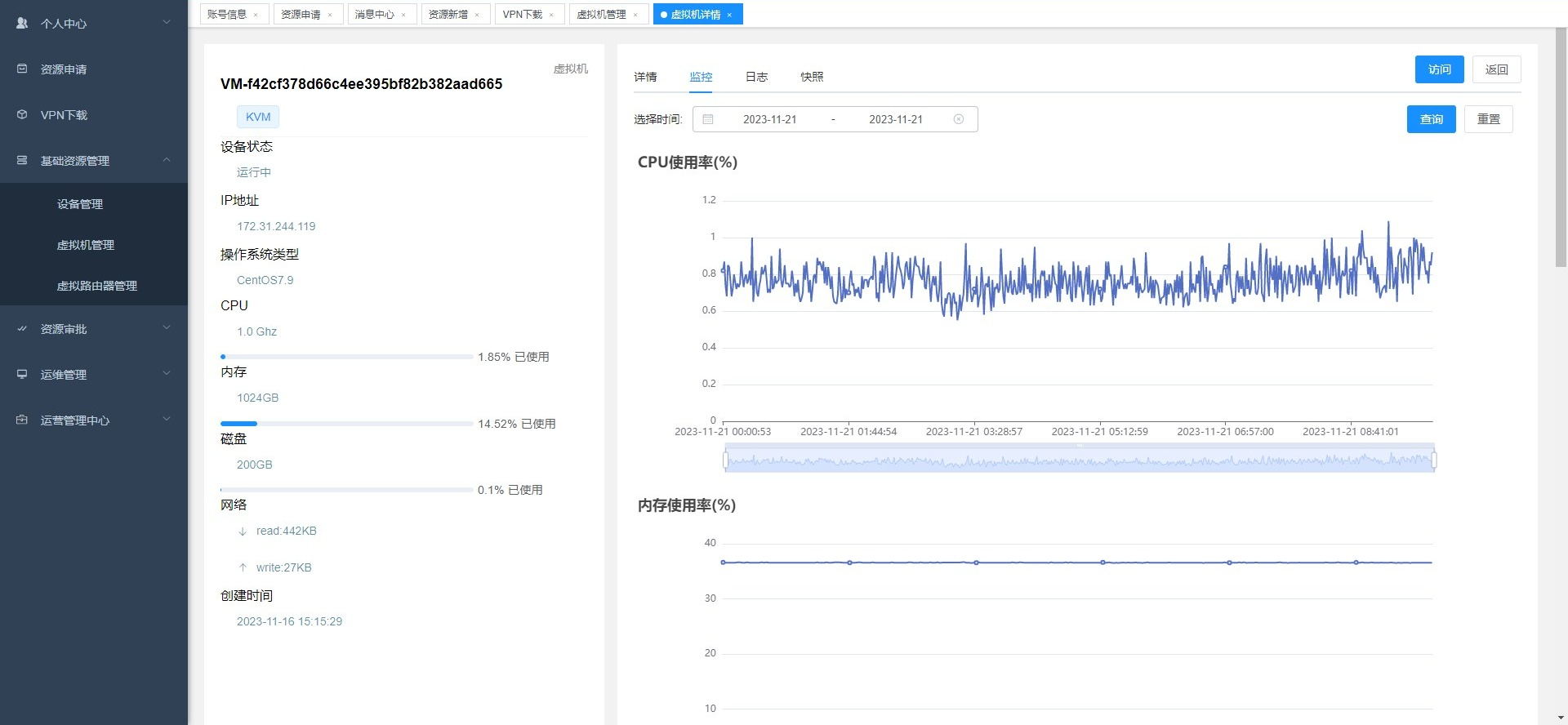Close the 虚拟机管理 tab
The height and width of the screenshot is (725, 1568).
click(x=635, y=15)
